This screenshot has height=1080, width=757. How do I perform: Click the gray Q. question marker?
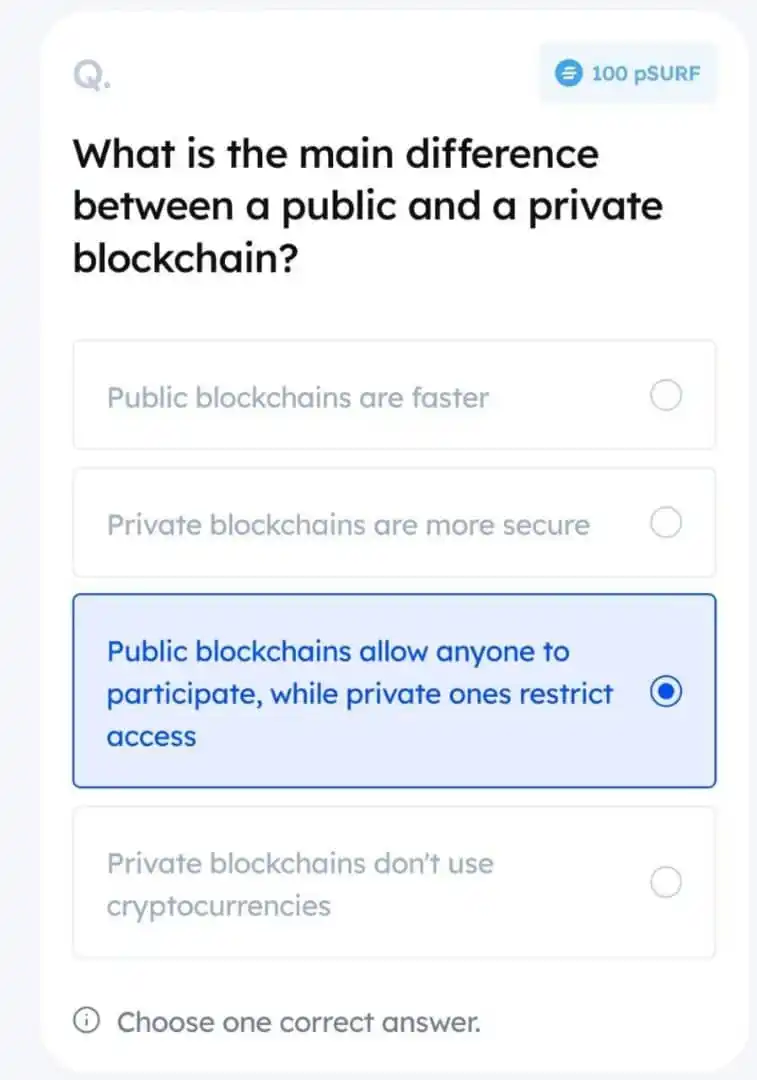tap(92, 76)
